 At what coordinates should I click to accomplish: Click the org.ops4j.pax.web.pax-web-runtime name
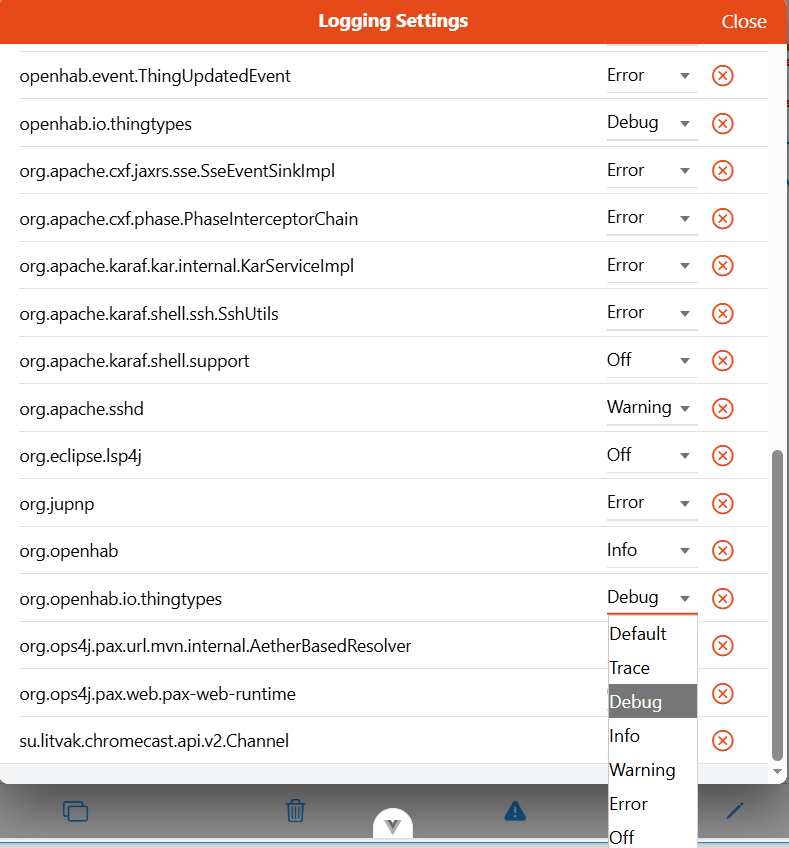click(157, 694)
